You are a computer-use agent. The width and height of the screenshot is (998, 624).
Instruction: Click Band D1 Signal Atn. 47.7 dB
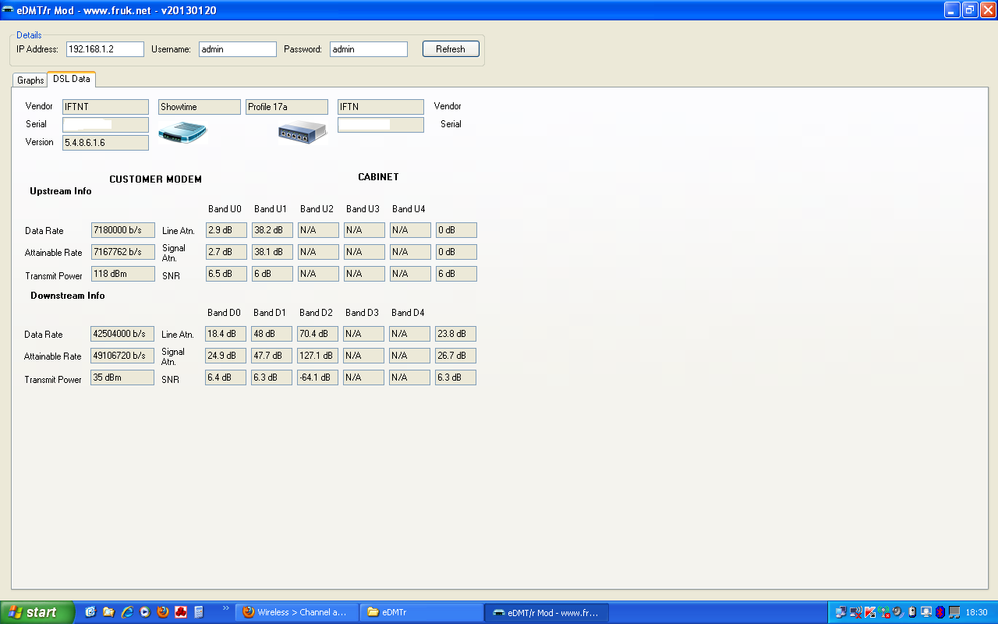tap(272, 355)
